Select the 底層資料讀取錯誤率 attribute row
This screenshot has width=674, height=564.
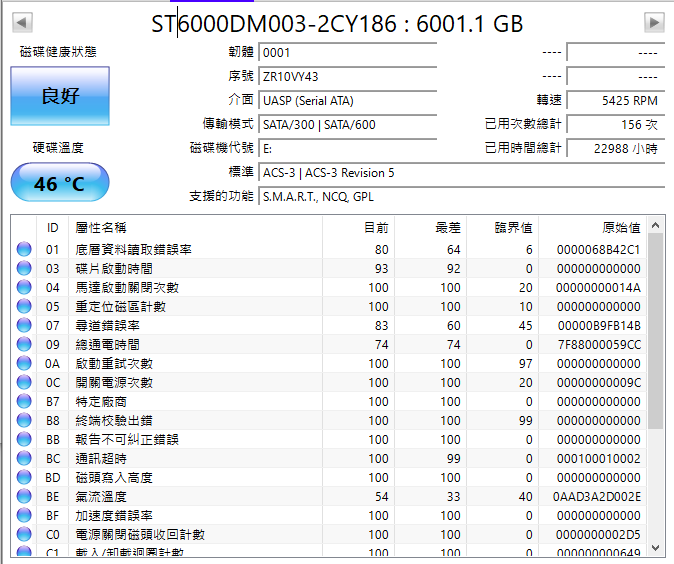[328, 249]
